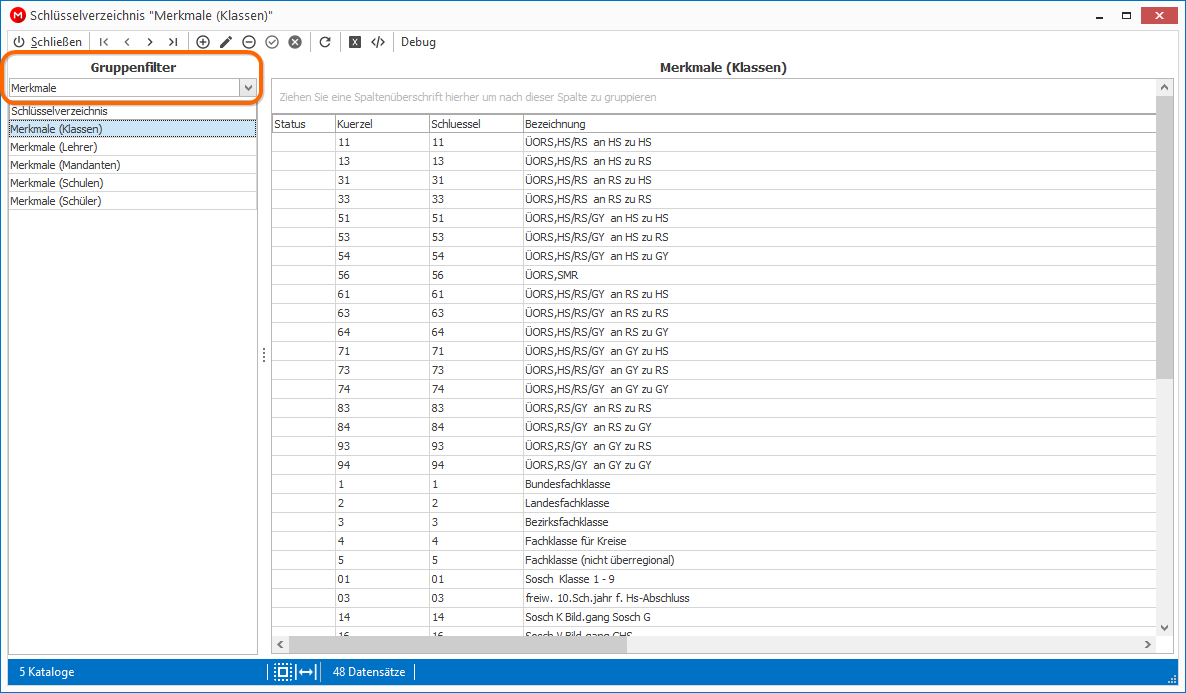Click the row ÜORS,HS/RS an RS zu RS
1186x693 pixels.
(x=714, y=199)
